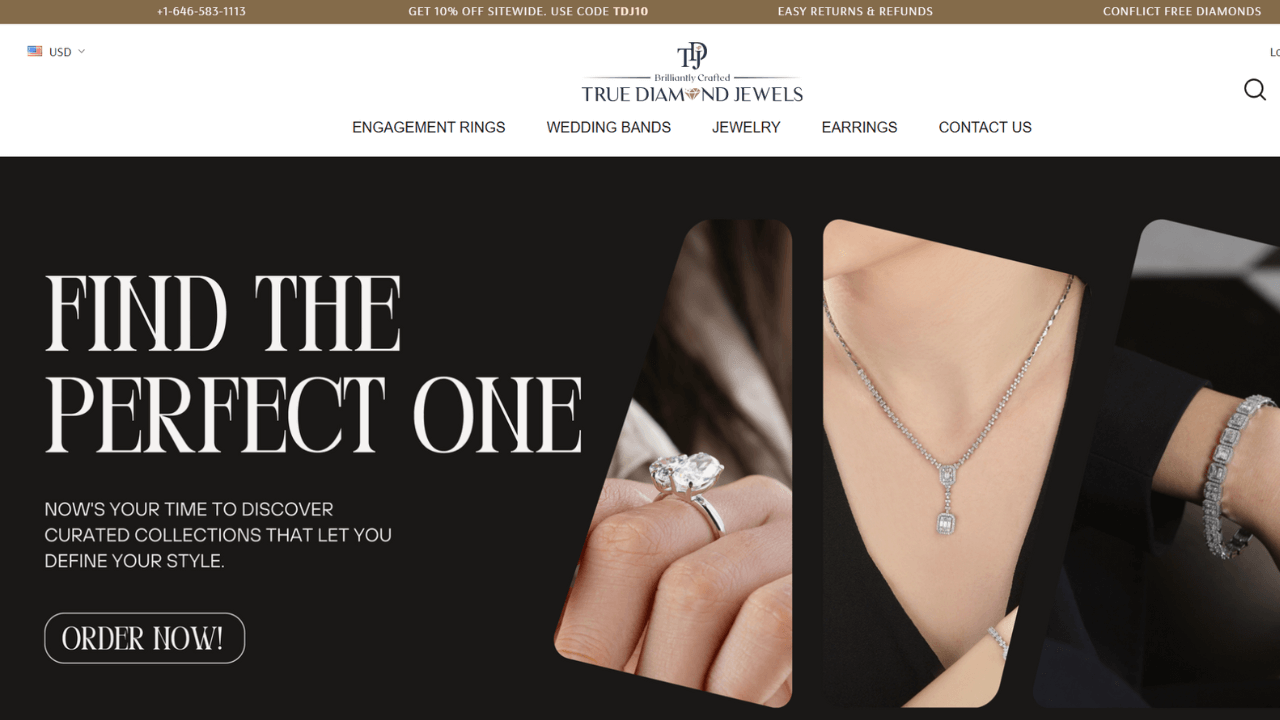Open Easy Returns & Refunds link

click(855, 12)
